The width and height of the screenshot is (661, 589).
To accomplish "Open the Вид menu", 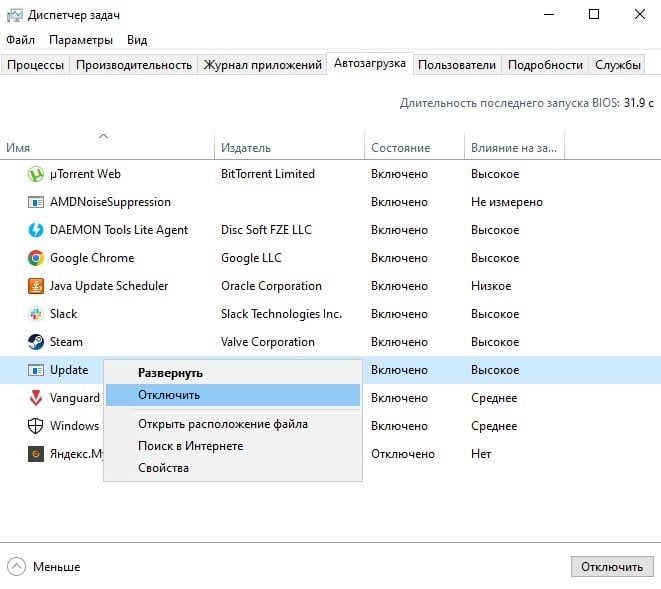I will pyautogui.click(x=137, y=40).
